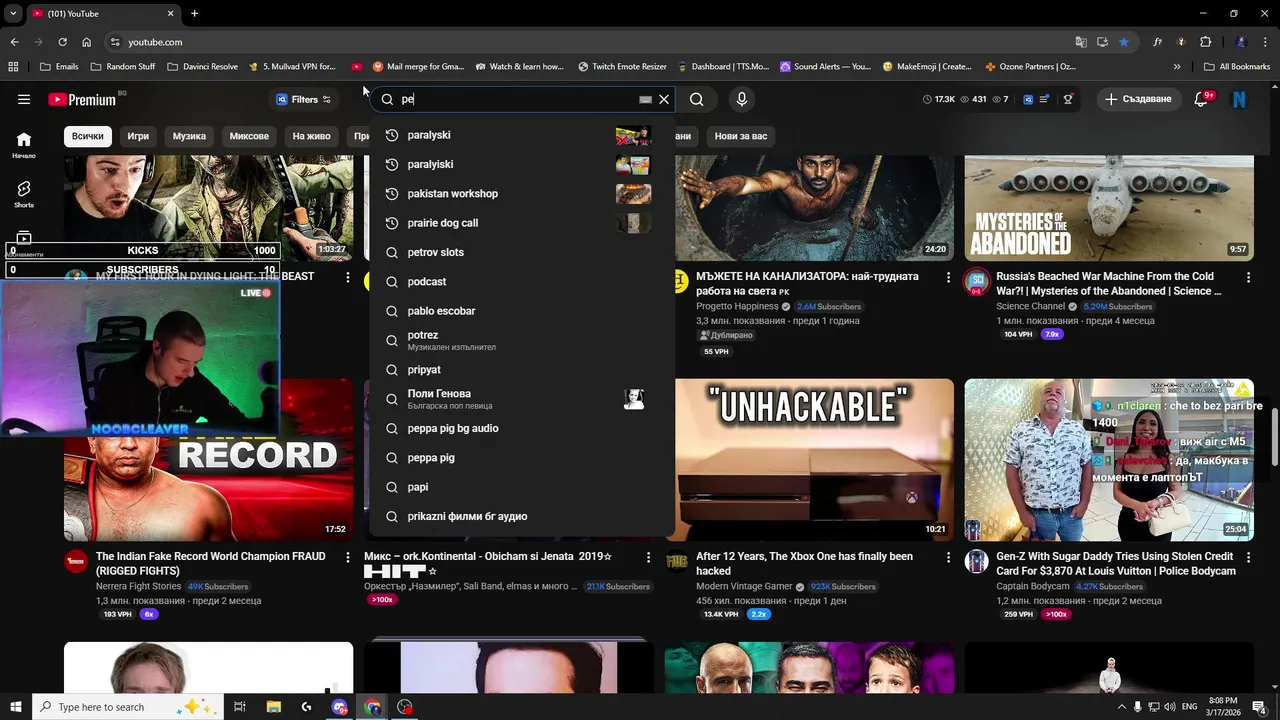Choose 'prikazni filmi бг аудио' suggestion
Image resolution: width=1280 pixels, height=720 pixels.
tap(523, 516)
